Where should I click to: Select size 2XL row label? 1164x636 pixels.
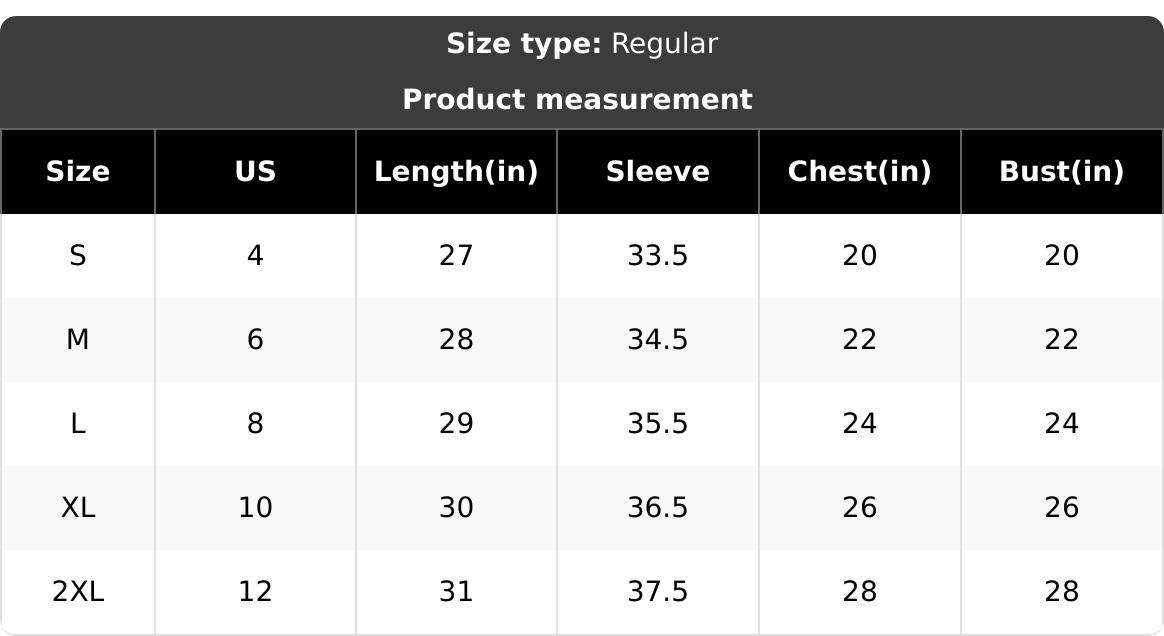coord(78,592)
